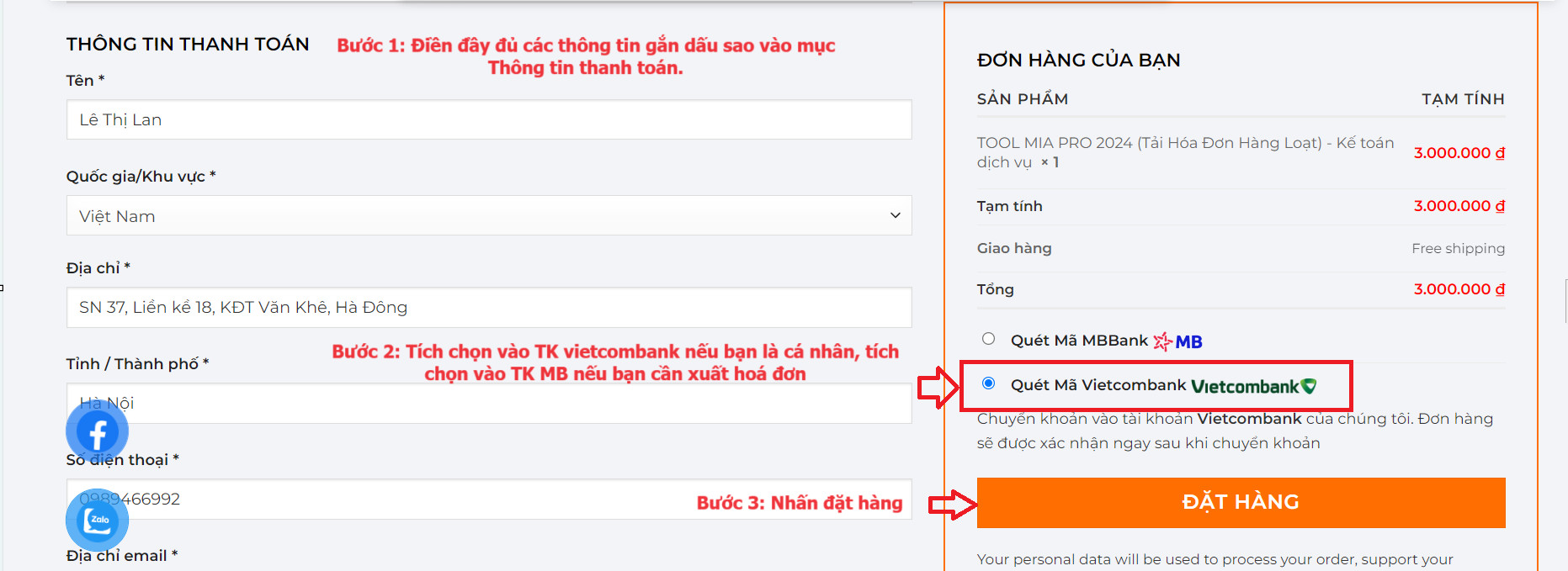Open the Quốc gia/Khu vực dropdown
Screen dimensions: 1568x571
(x=489, y=216)
